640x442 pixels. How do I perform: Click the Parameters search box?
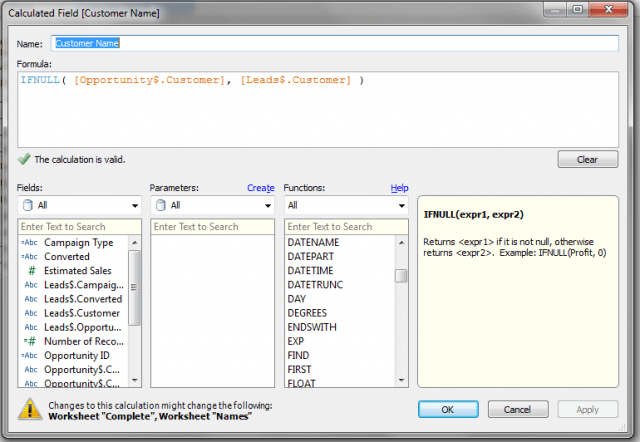point(213,227)
